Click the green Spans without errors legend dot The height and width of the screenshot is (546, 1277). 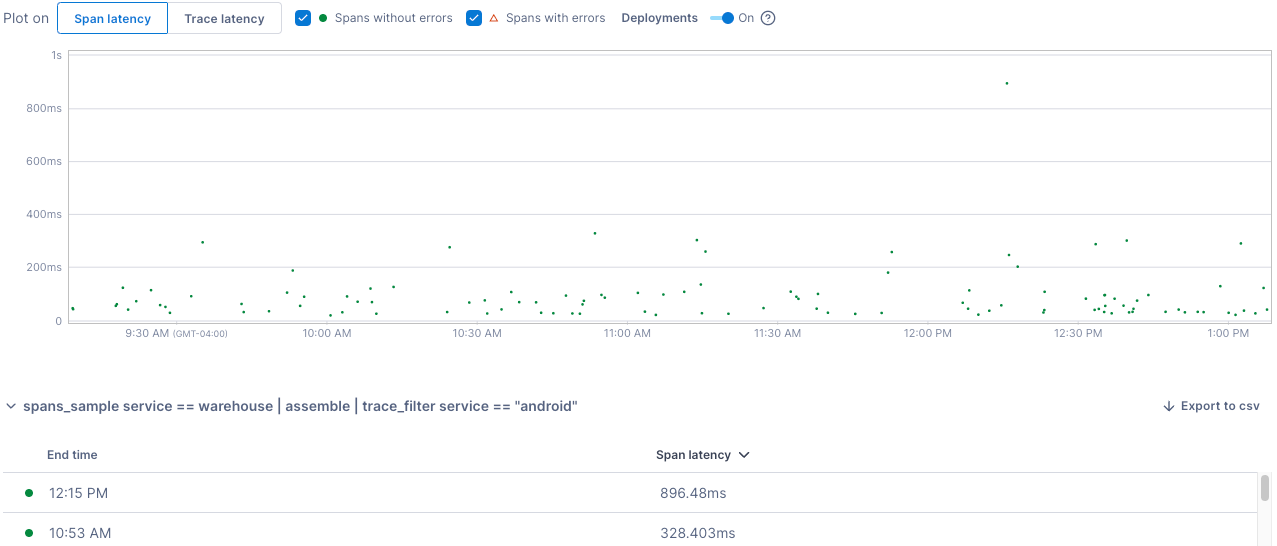pos(323,18)
